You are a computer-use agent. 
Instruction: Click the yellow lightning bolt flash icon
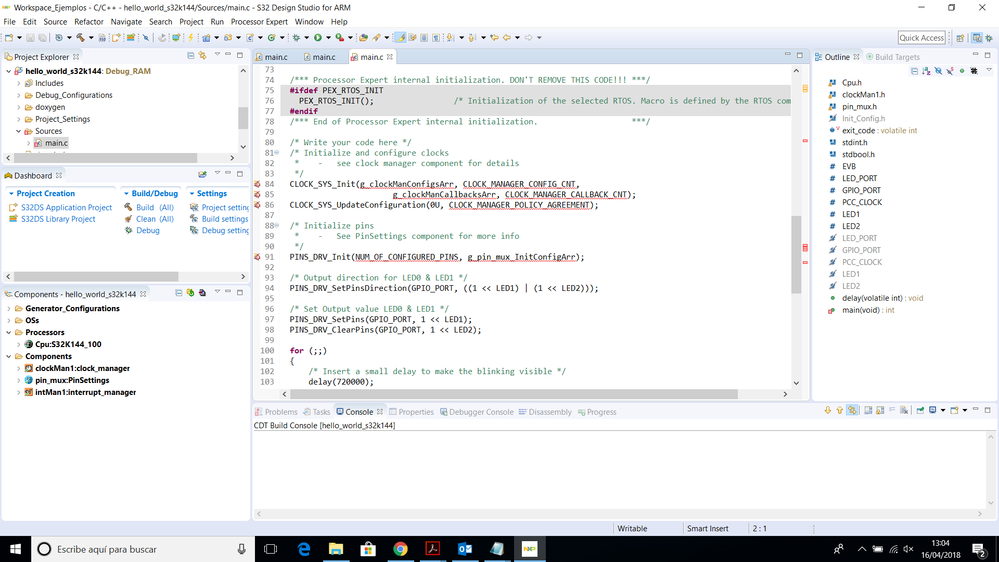coord(190,38)
